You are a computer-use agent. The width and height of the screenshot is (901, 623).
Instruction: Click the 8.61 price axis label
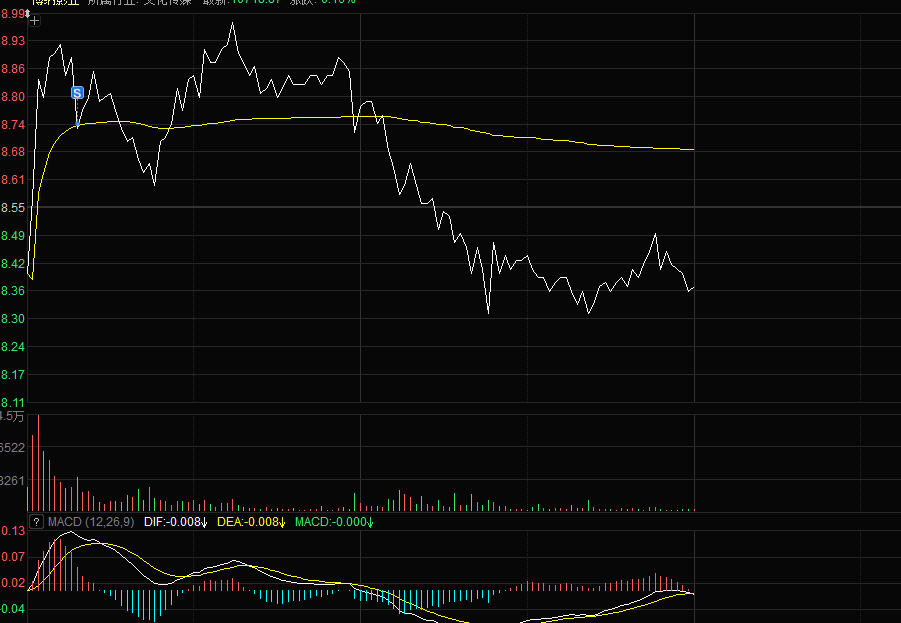(x=13, y=180)
